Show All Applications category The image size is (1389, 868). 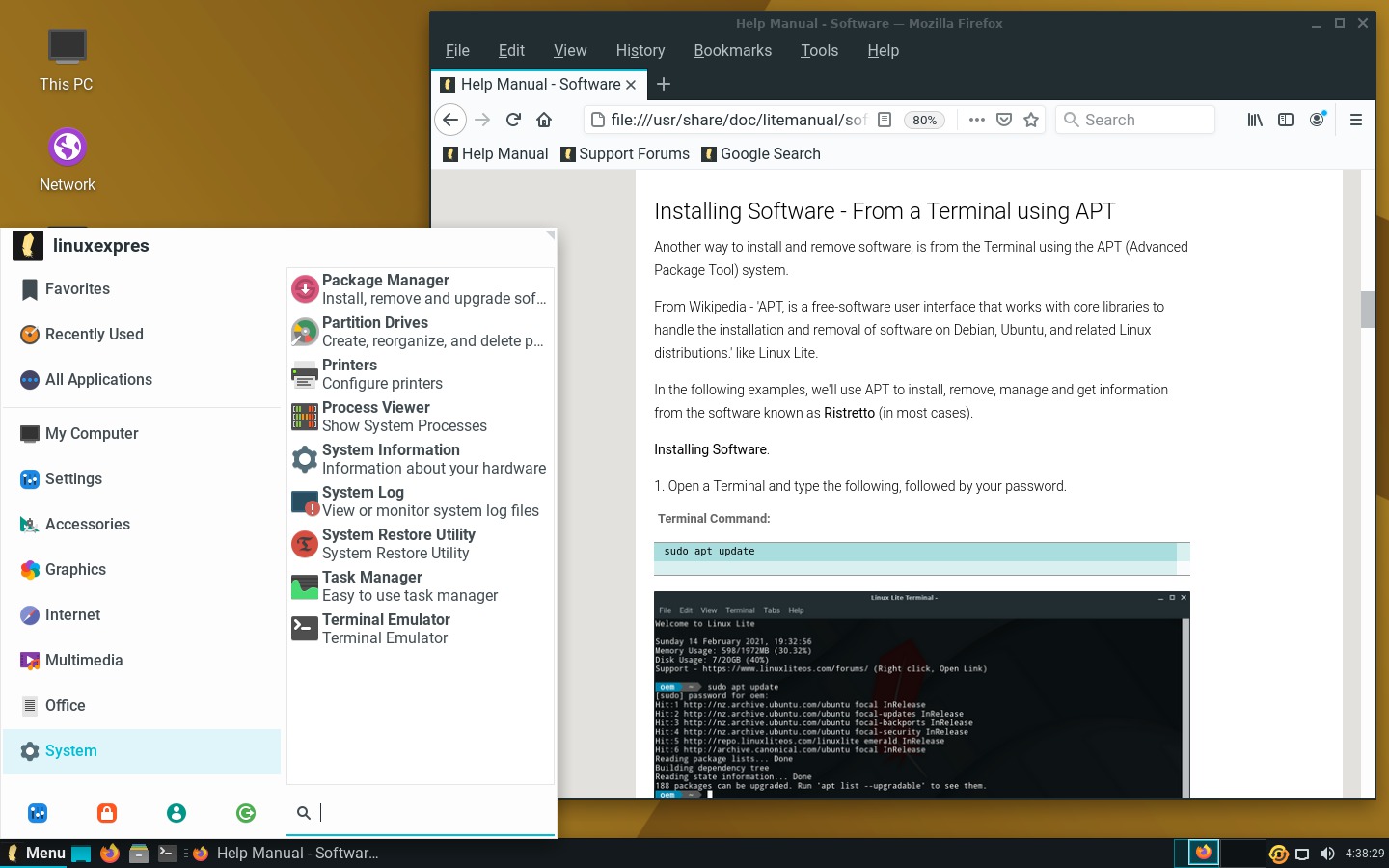point(142,379)
